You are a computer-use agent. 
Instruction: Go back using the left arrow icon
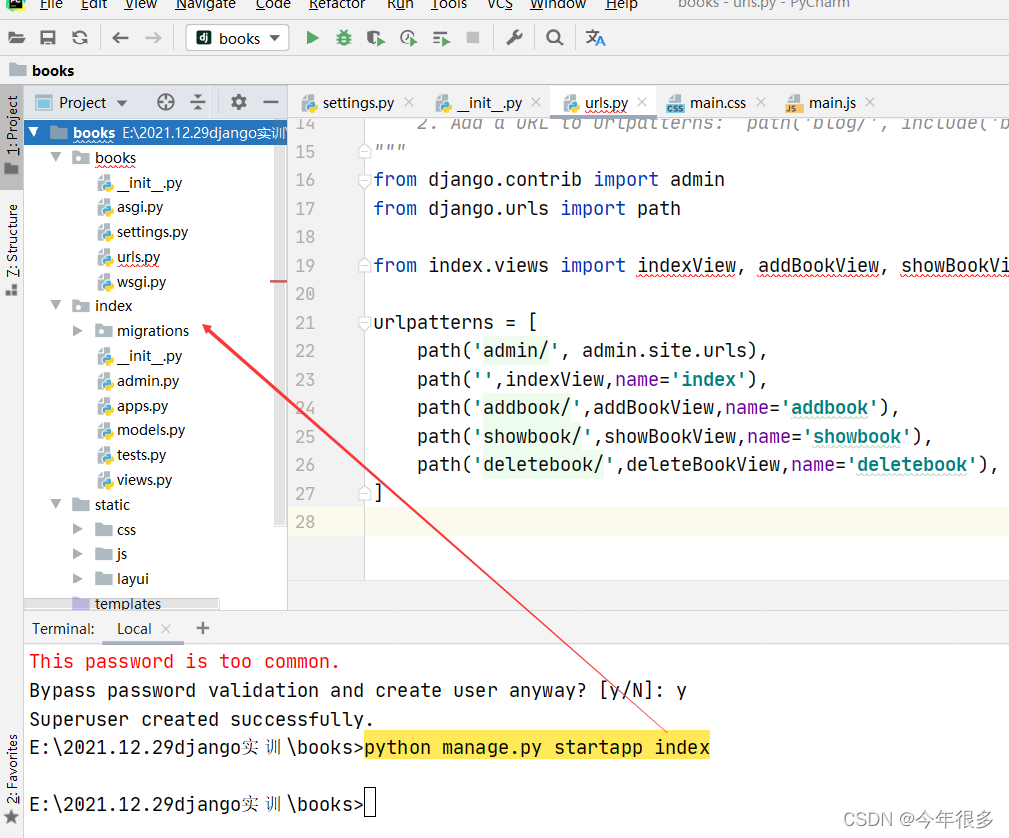click(x=120, y=38)
